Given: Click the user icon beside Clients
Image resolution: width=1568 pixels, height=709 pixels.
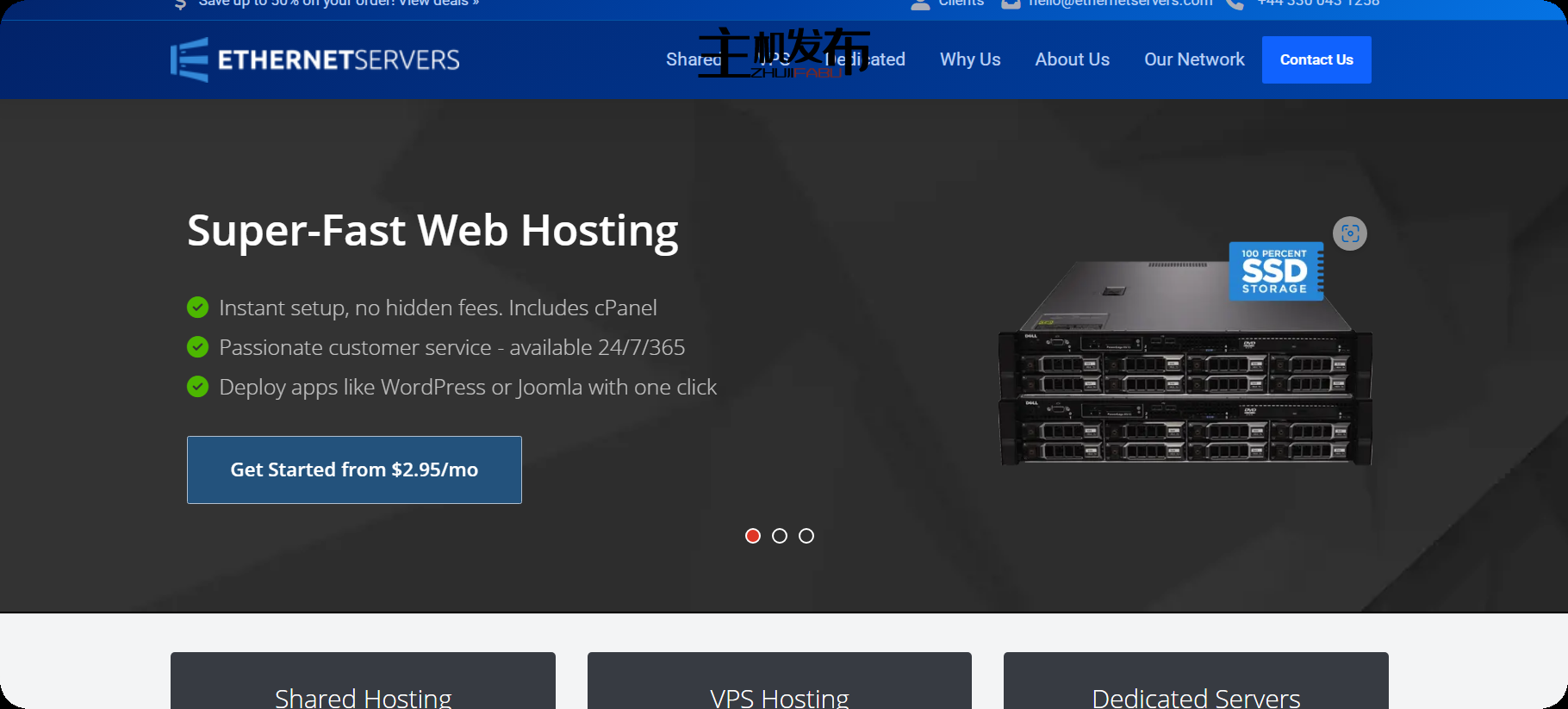Looking at the screenshot, I should (920, 3).
